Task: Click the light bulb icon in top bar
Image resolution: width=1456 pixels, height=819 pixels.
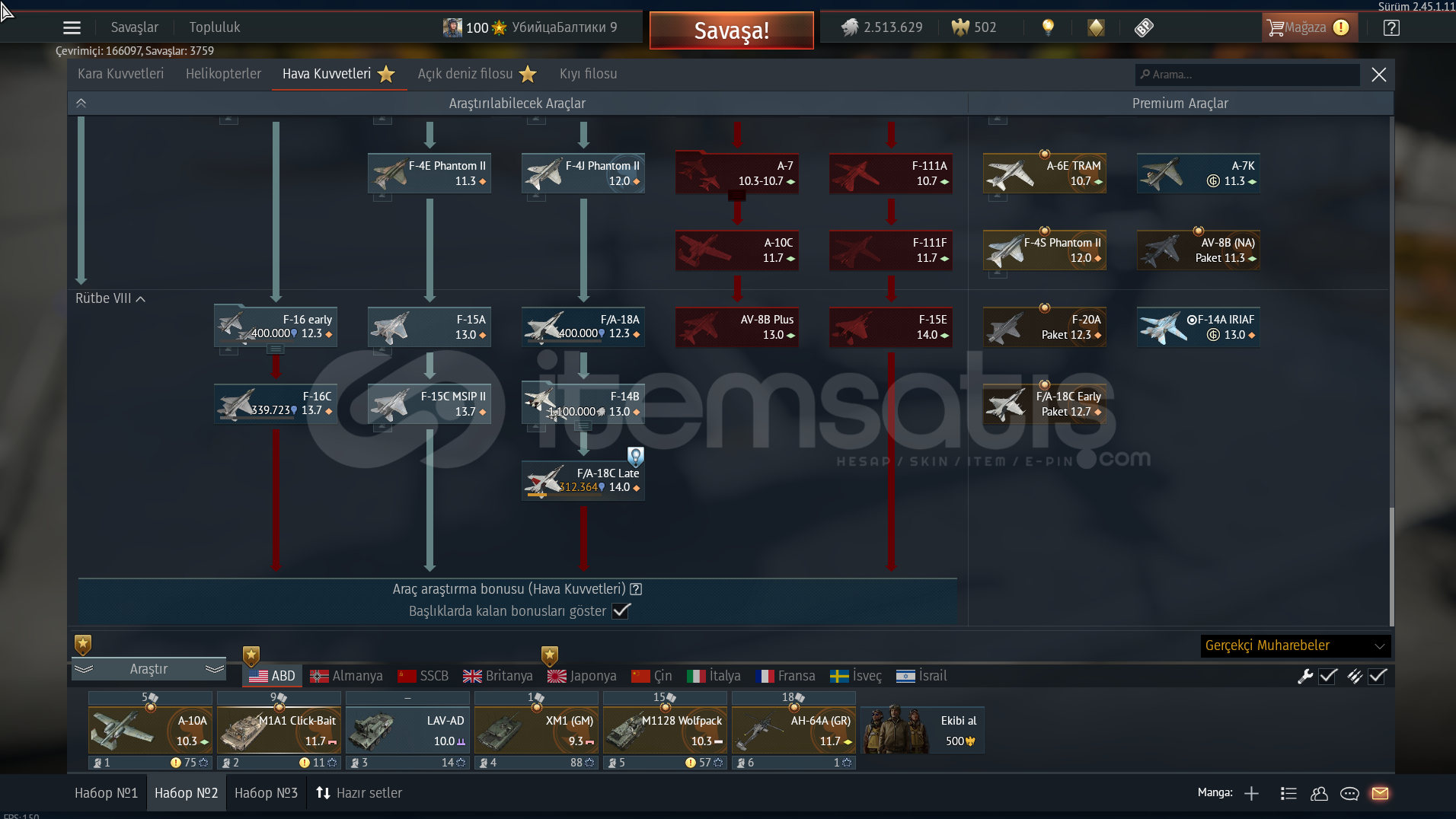Action: click(x=1049, y=27)
